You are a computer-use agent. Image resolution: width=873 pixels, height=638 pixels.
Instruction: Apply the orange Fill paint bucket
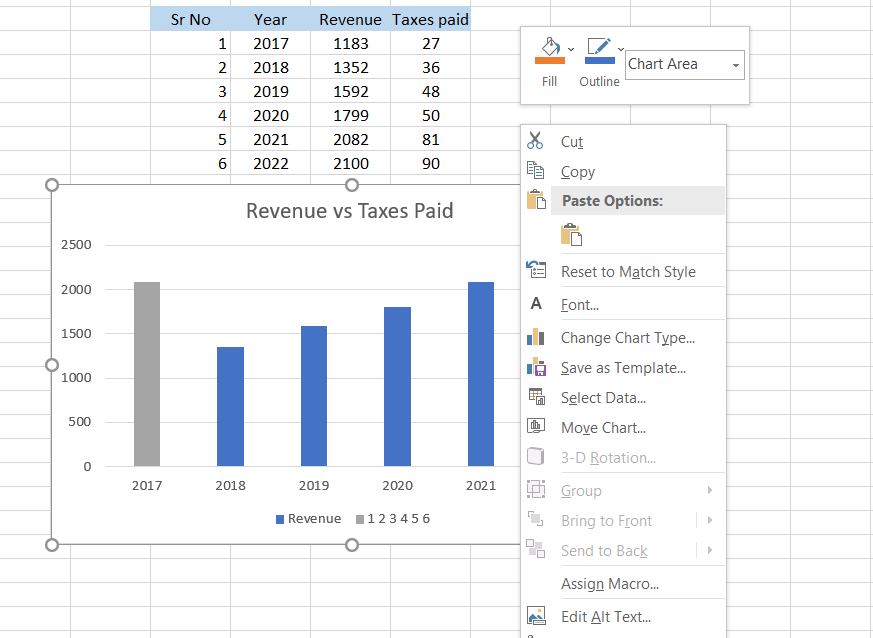(x=549, y=50)
